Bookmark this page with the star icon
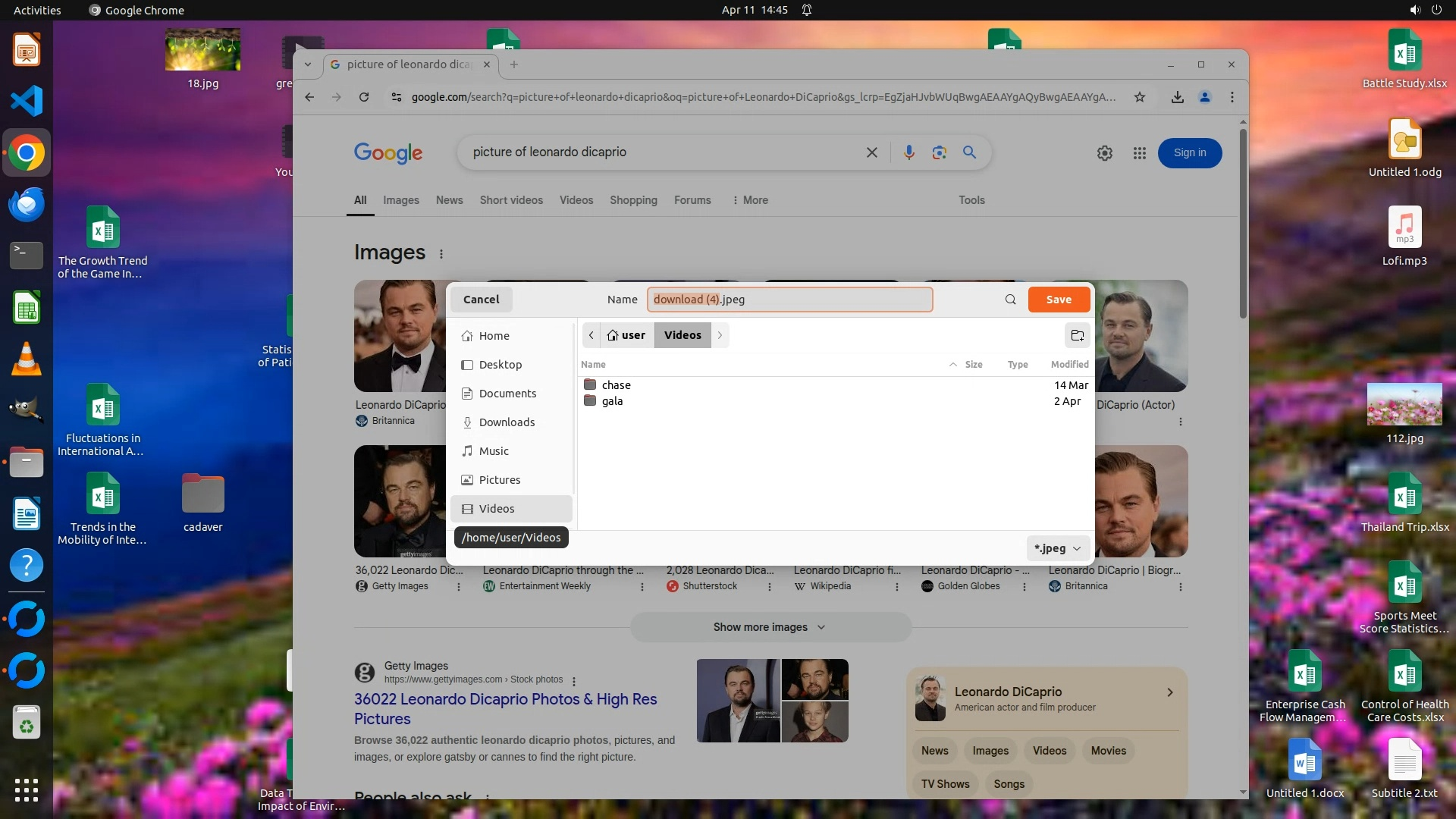This screenshot has height=819, width=1456. [x=1139, y=97]
